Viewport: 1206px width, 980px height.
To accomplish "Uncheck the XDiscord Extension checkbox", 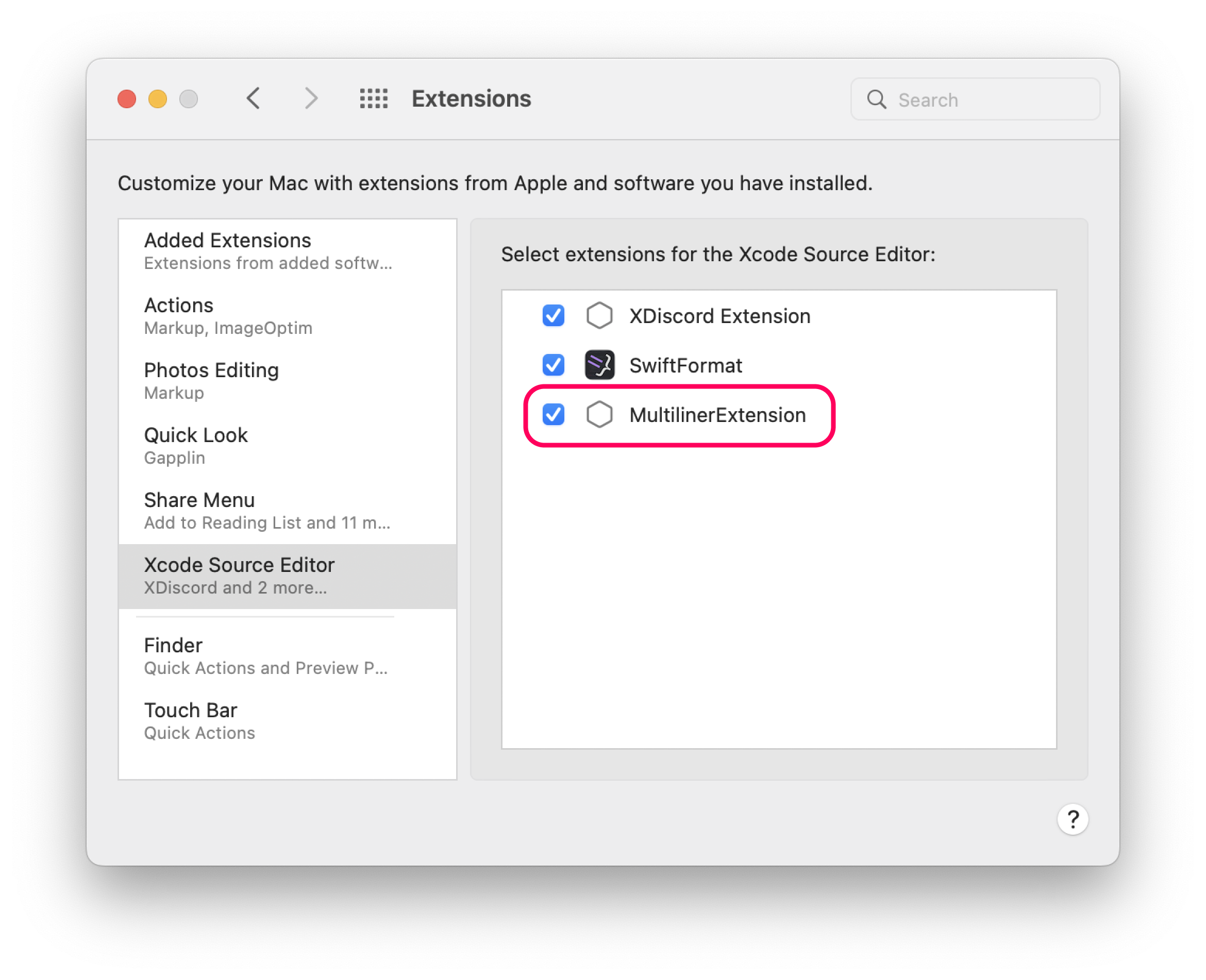I will tap(554, 315).
